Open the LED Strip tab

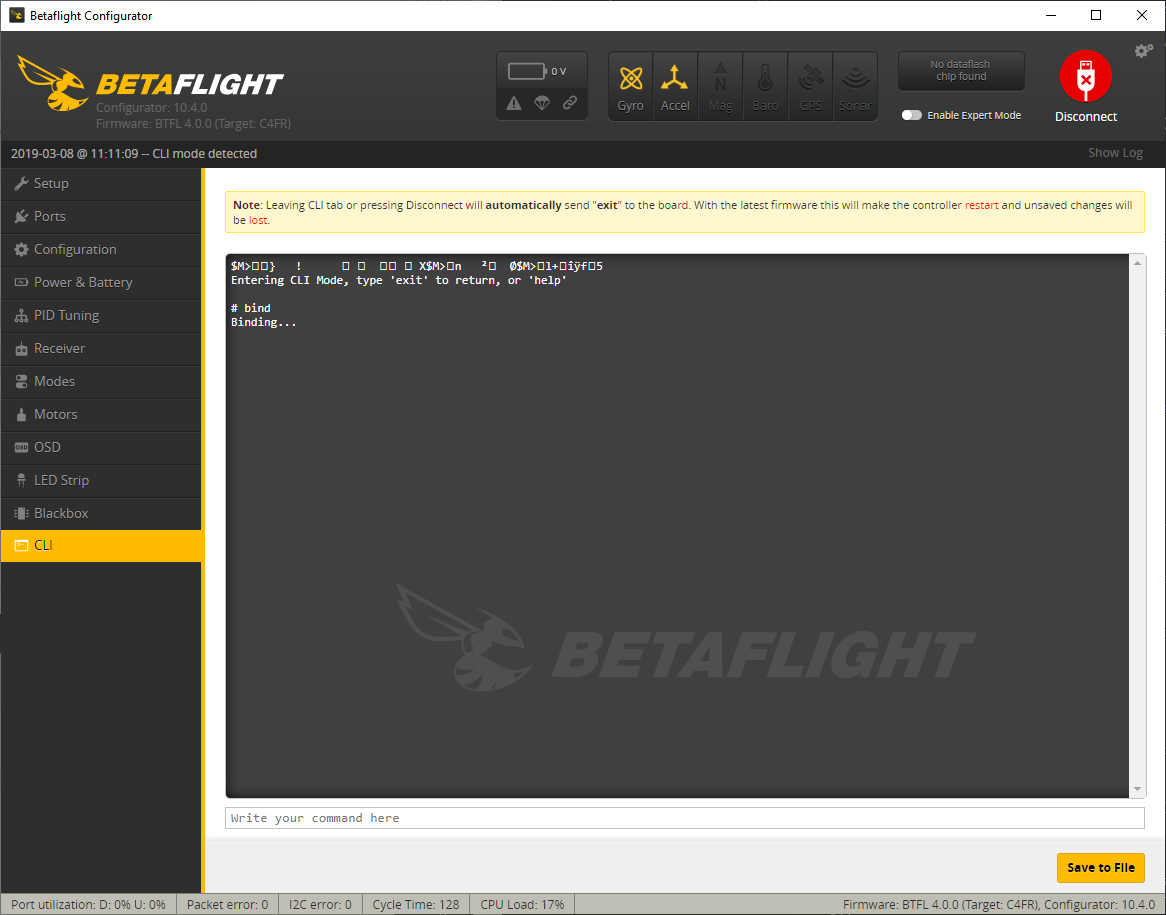(101, 481)
